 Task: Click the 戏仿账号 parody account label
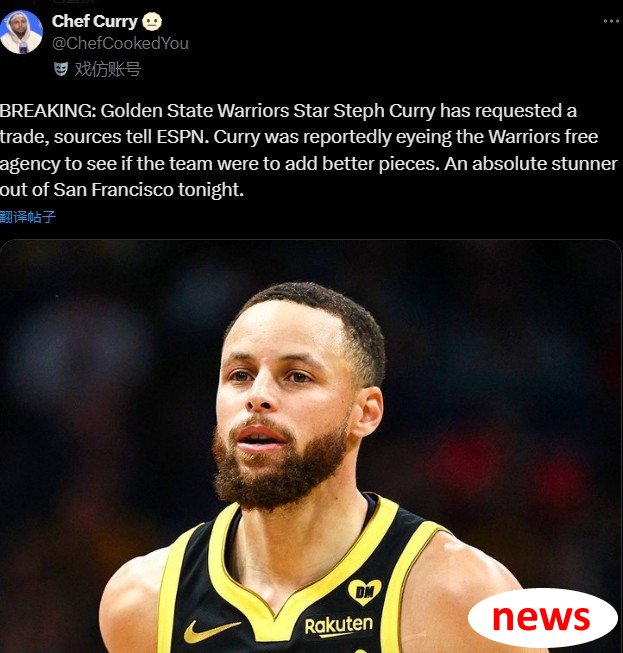[x=107, y=69]
